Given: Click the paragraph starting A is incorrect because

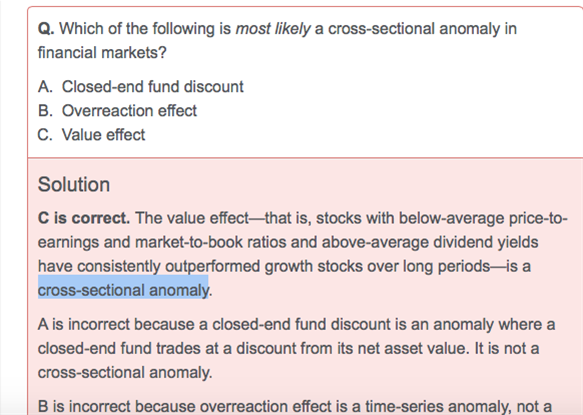Looking at the screenshot, I should point(296,348).
